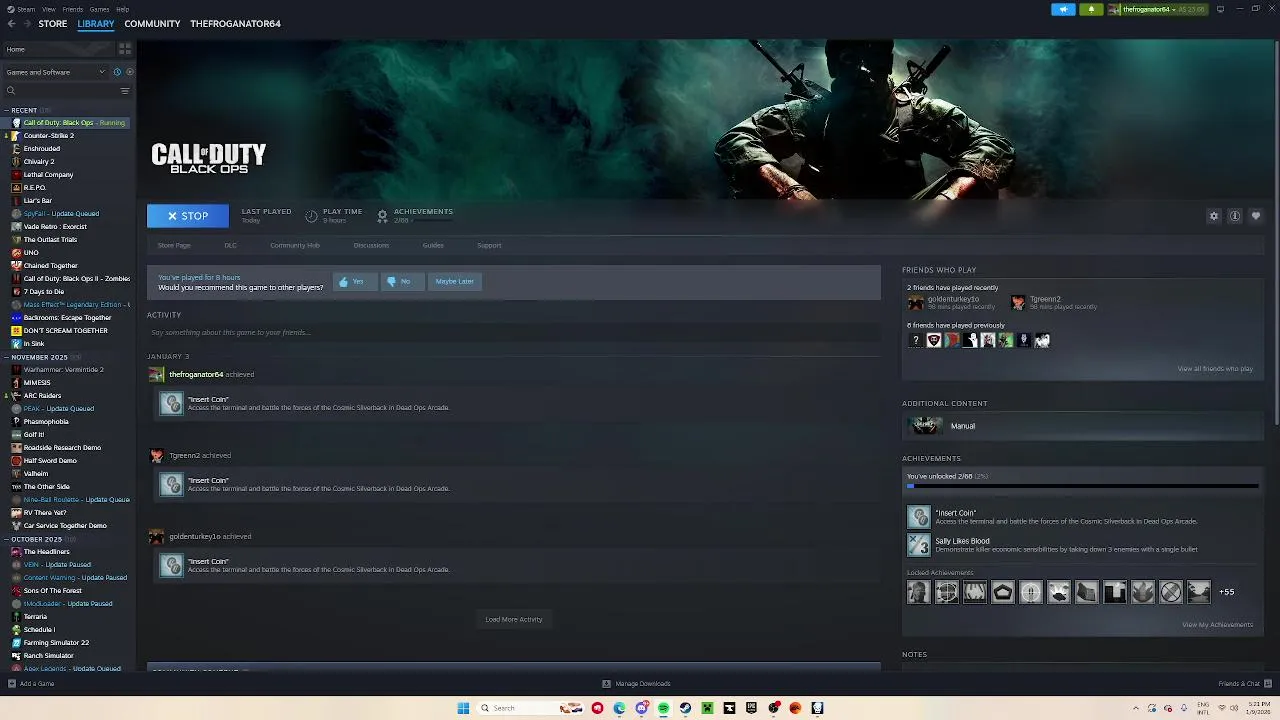
Task: Open Sally Likes Blood achievement
Action: click(x=1082, y=545)
